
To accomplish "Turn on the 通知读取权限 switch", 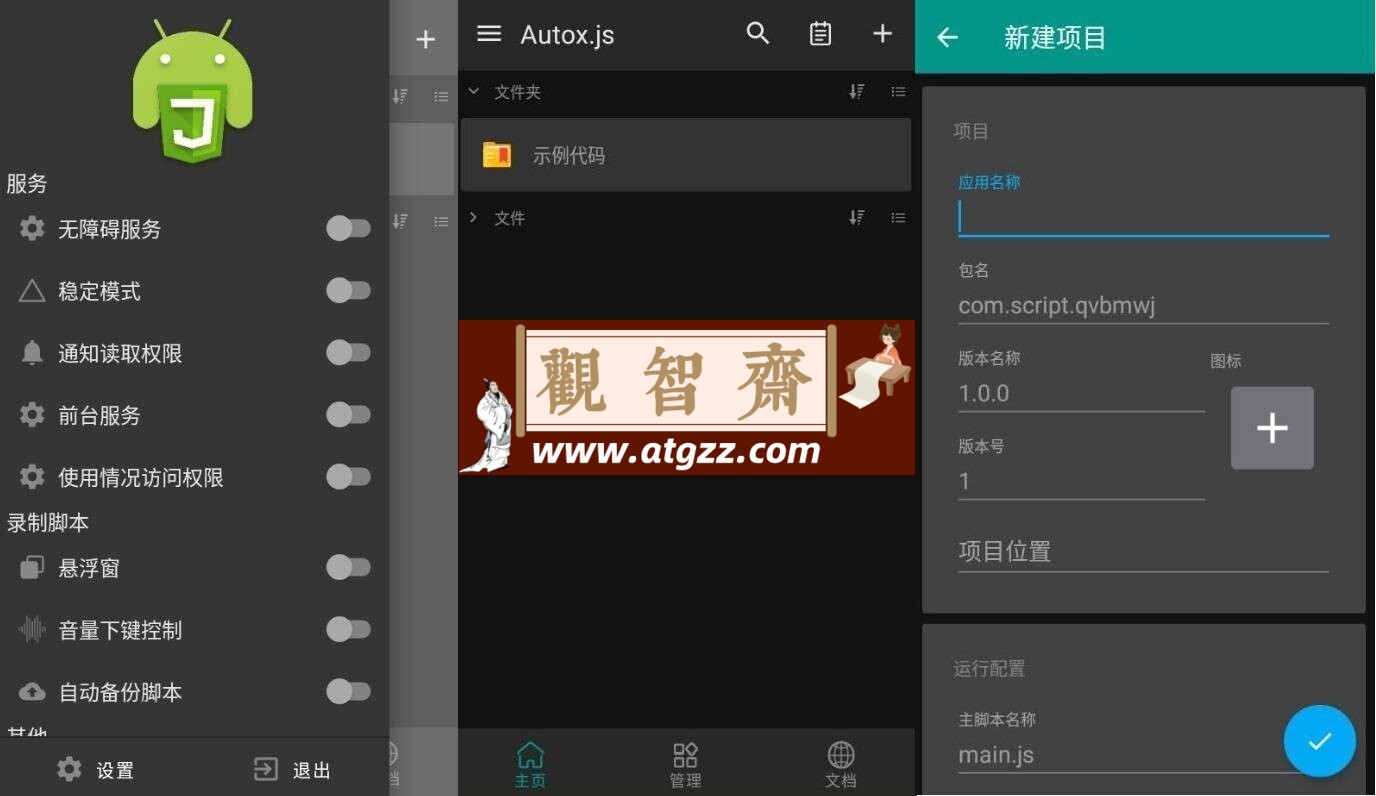I will [x=348, y=353].
